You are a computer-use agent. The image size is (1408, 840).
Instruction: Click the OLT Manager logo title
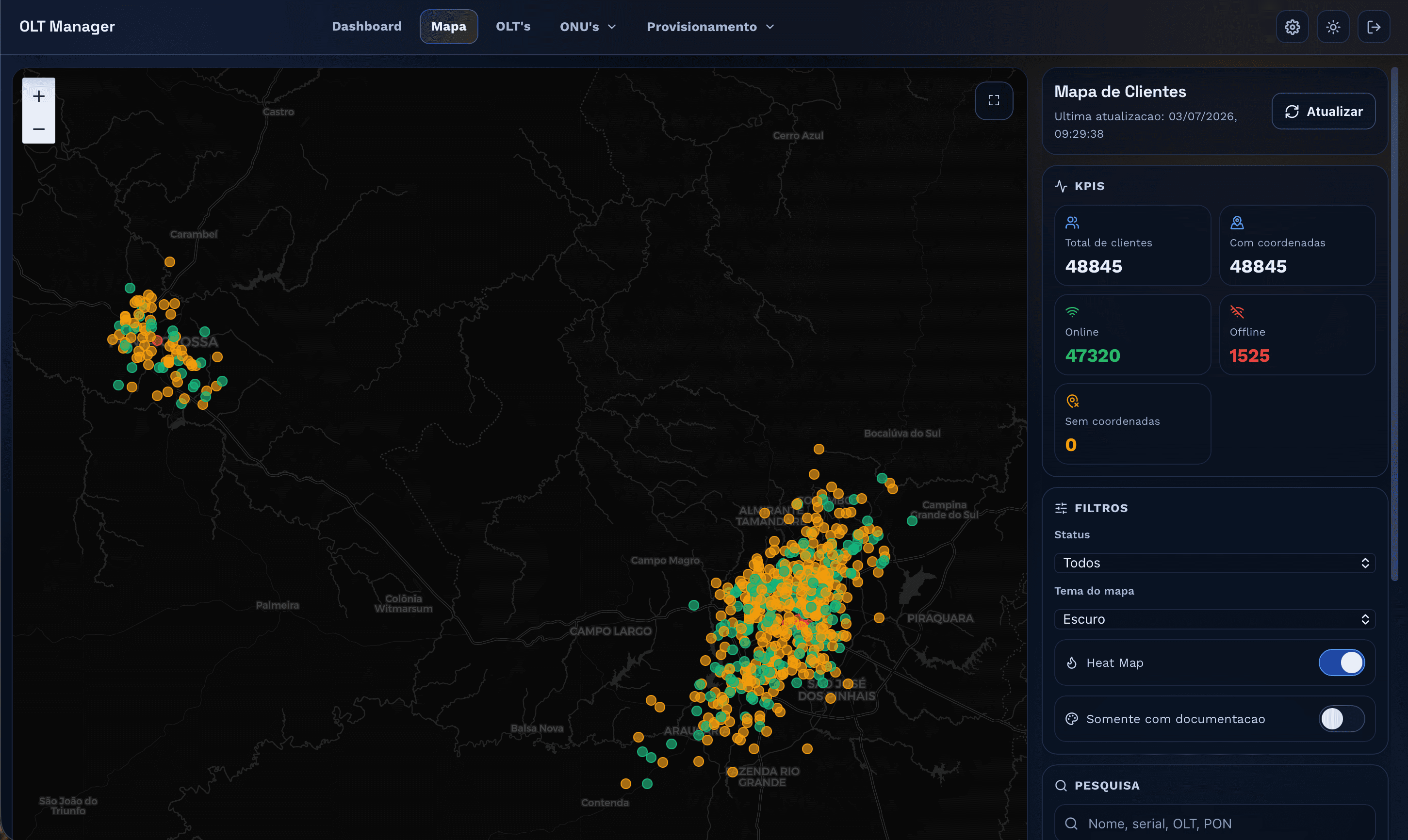pos(67,27)
